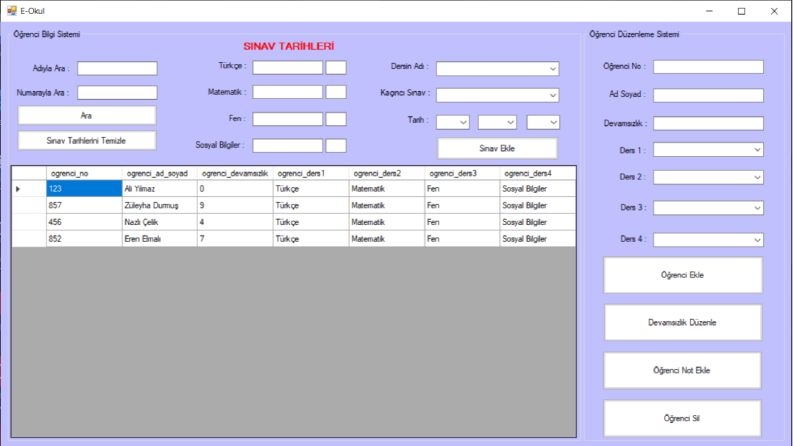The image size is (793, 446).
Task: Click Matematik cell in Züleyha Durmuş row
Action: click(x=387, y=205)
